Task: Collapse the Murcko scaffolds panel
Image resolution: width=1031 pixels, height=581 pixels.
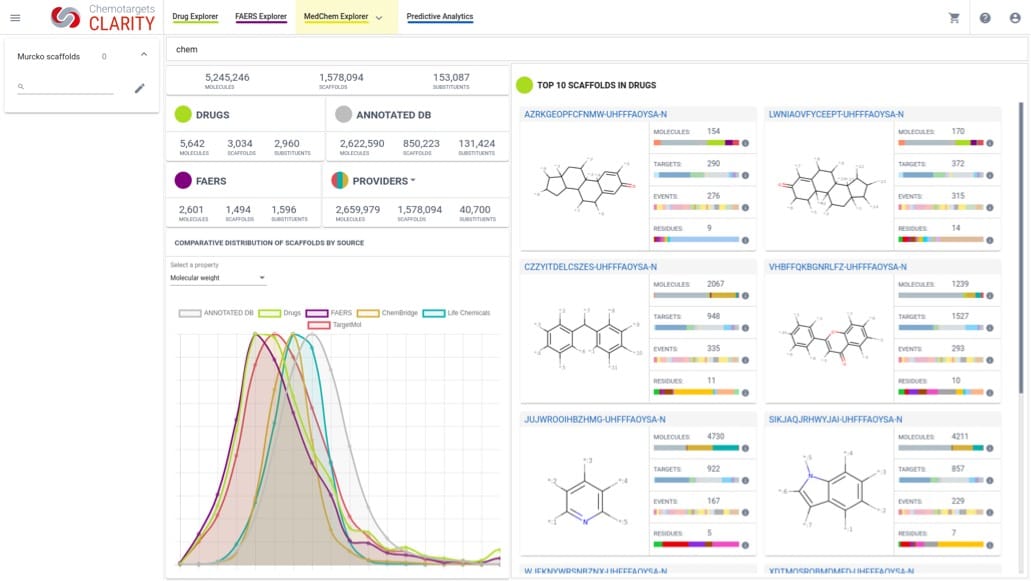Action: [x=143, y=56]
